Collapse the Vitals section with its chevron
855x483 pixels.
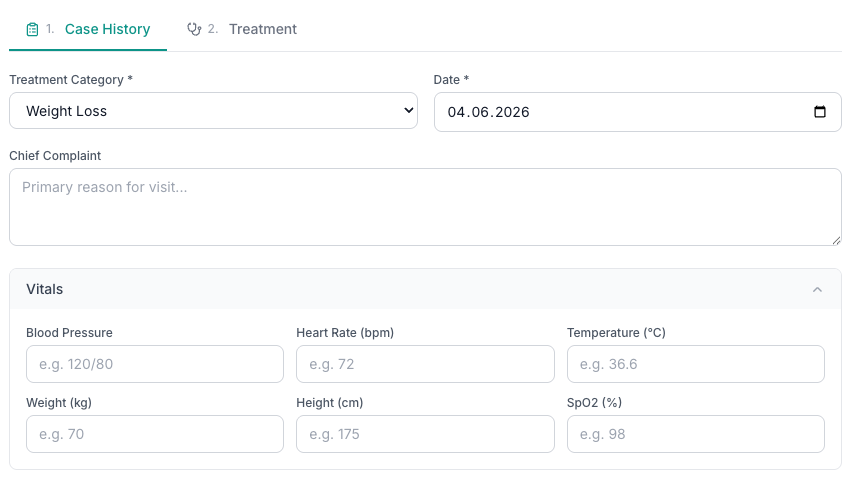(x=817, y=289)
